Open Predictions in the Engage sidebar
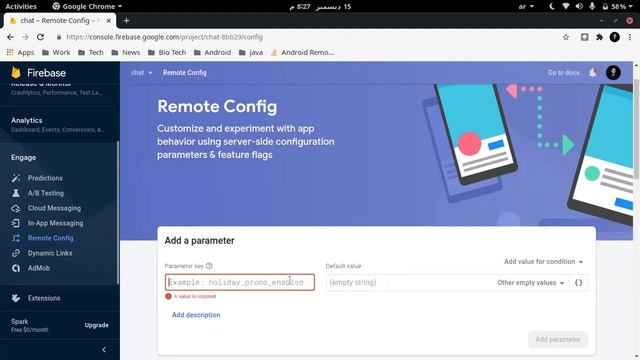Viewport: 640px width, 360px height. (x=45, y=178)
